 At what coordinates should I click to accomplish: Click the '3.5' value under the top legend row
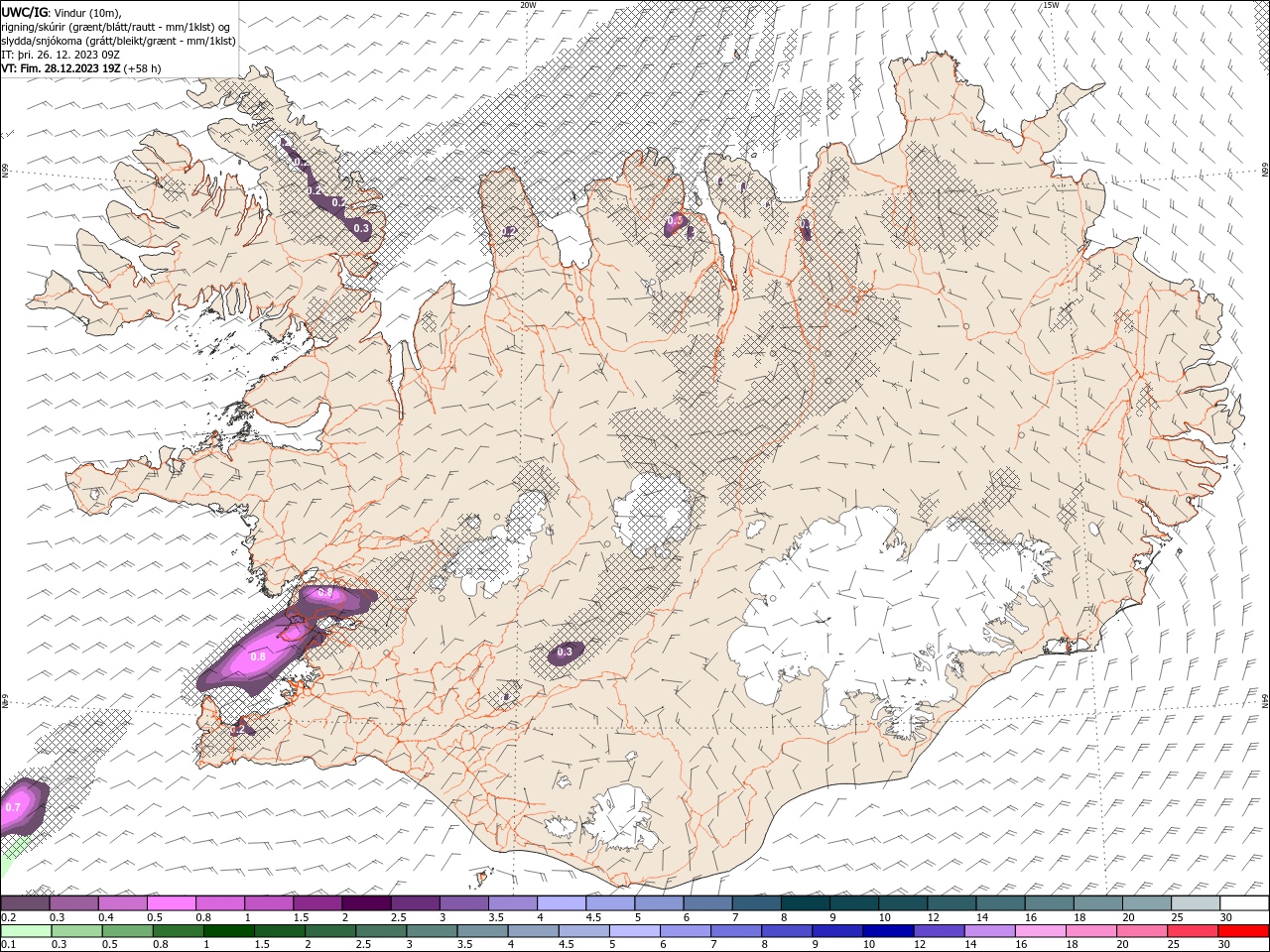tap(496, 917)
